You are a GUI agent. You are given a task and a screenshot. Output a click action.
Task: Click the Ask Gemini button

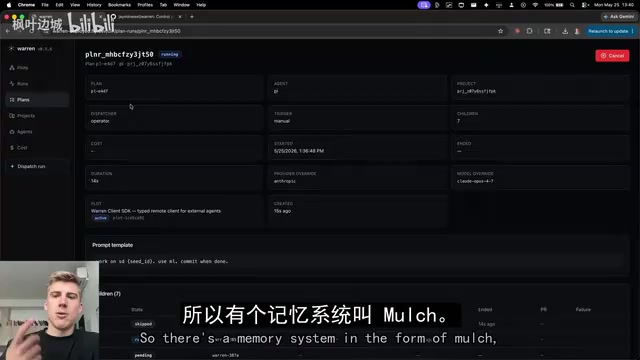[x=618, y=17]
